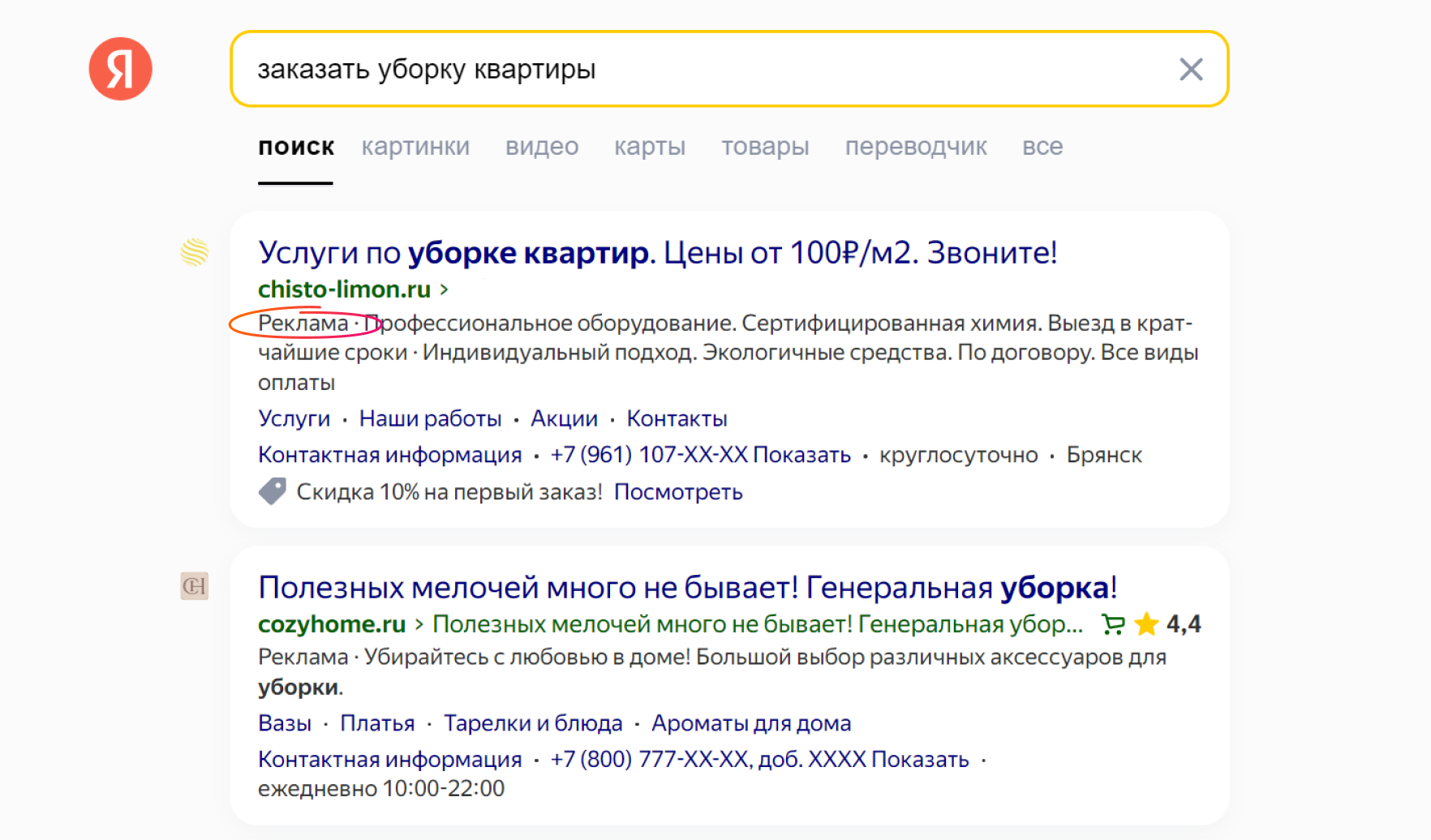Click the chisto-limon site favicon
This screenshot has width=1431, height=840.
[193, 253]
